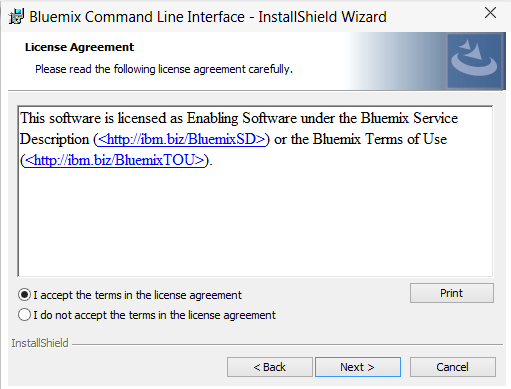Click the 'I do not accept the terms' label text

[x=154, y=315]
